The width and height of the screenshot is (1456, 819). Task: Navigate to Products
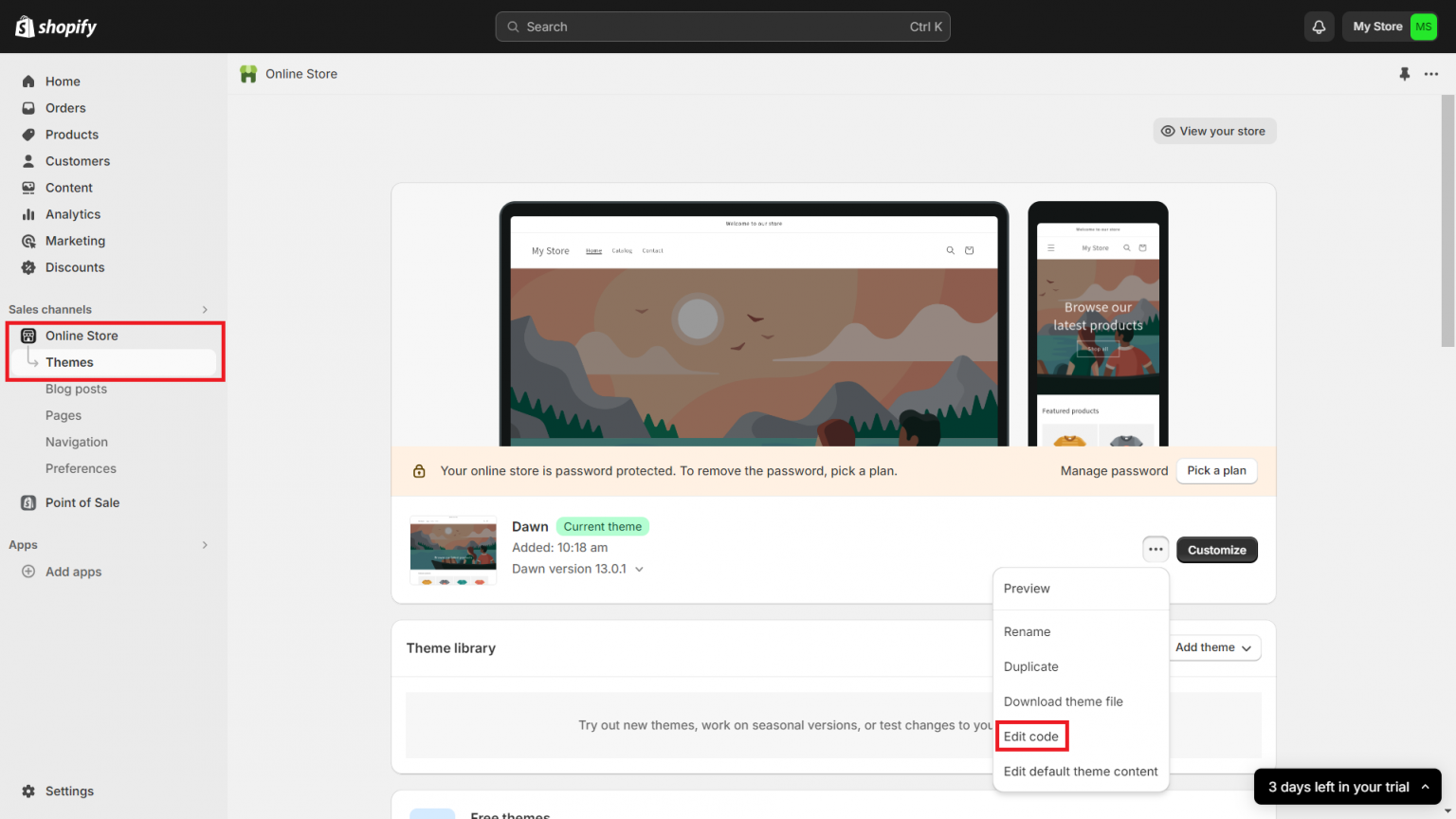coord(71,134)
